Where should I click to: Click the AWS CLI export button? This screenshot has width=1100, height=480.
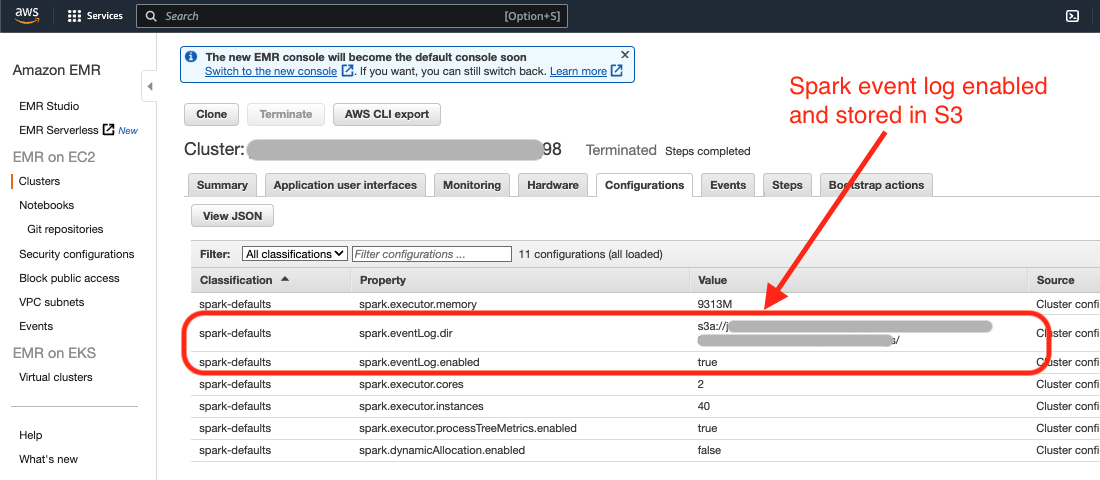point(387,114)
